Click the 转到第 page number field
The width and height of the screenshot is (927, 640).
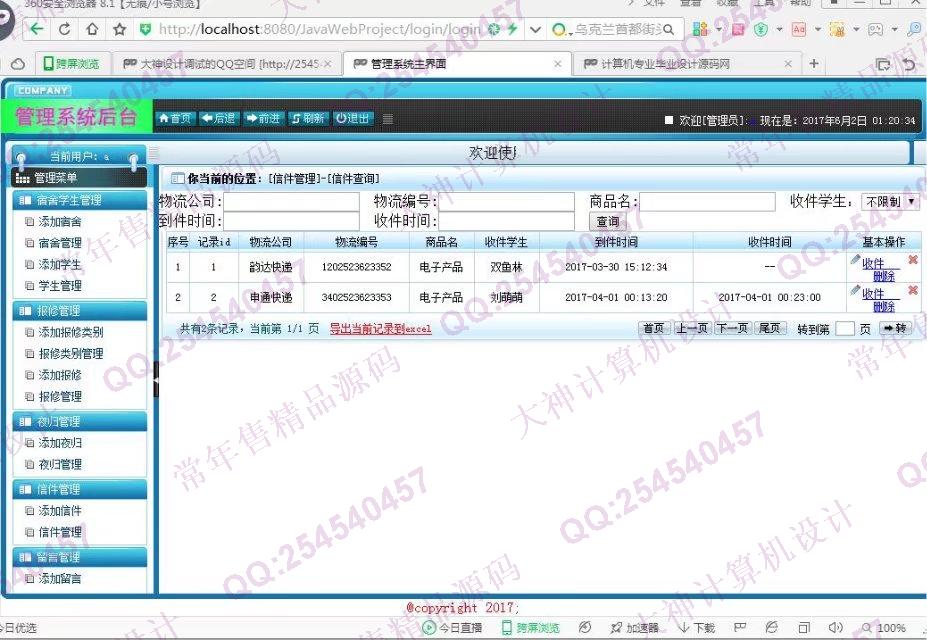pos(845,329)
